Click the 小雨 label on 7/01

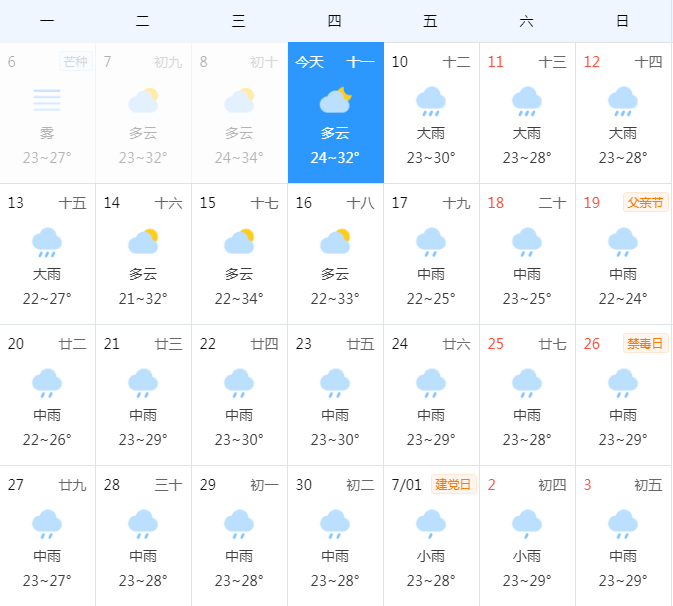431,556
